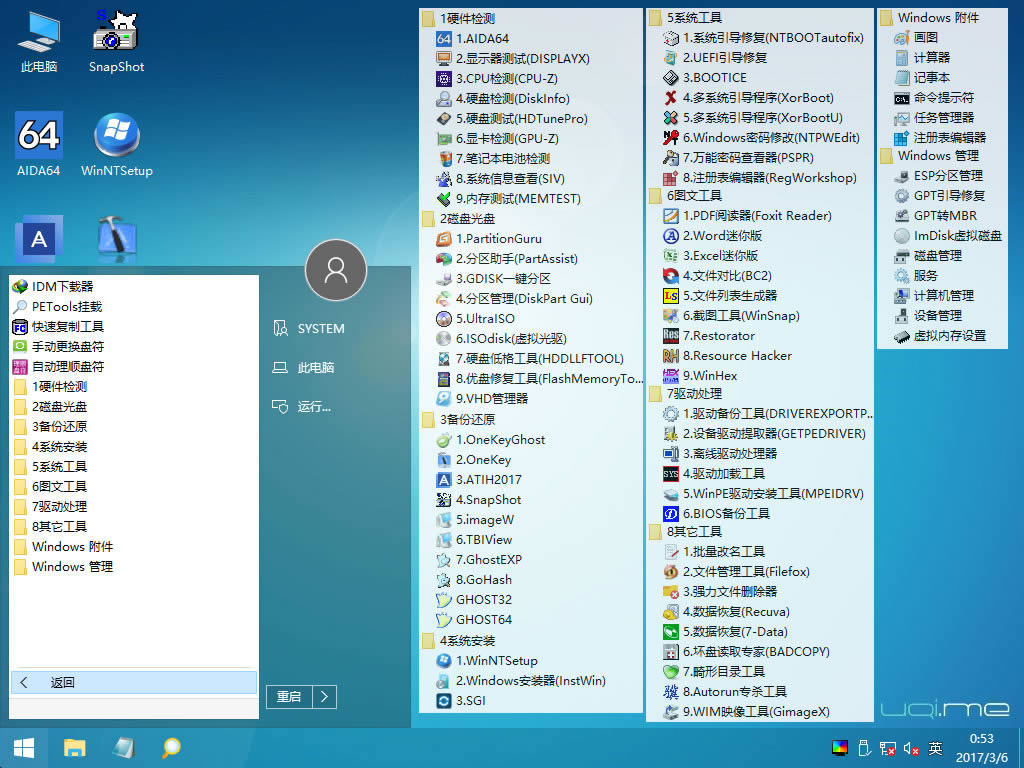Open 运行... from start menu
The width and height of the screenshot is (1024, 768).
[302, 407]
